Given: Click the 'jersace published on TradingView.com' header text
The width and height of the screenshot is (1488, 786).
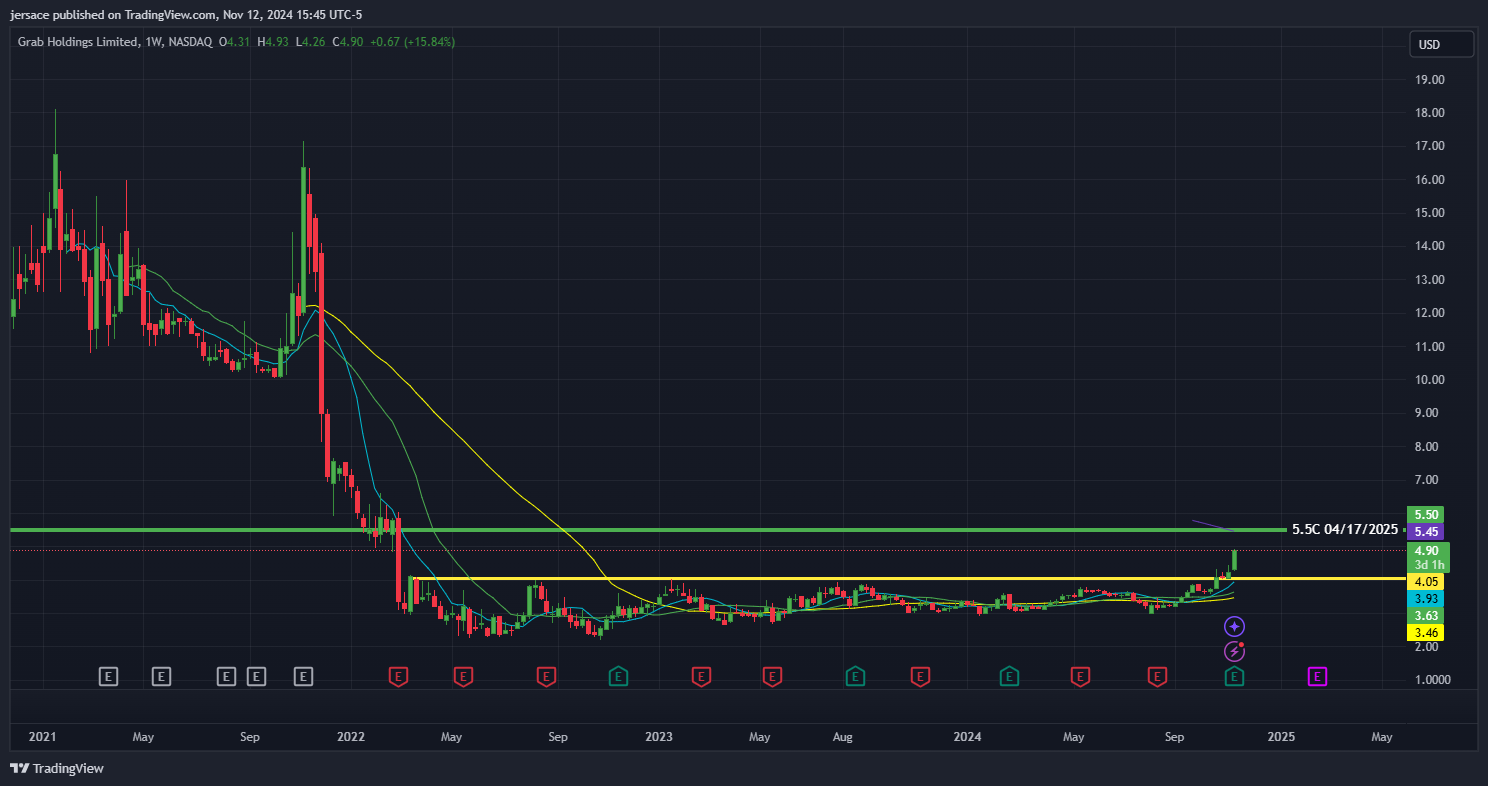Looking at the screenshot, I should [114, 15].
